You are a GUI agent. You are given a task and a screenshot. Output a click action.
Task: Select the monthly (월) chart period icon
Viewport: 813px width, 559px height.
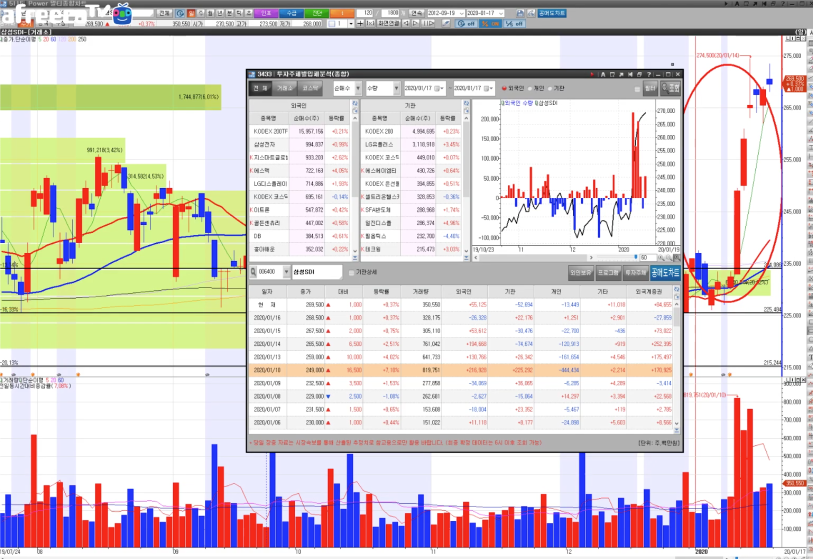pyautogui.click(x=211, y=13)
